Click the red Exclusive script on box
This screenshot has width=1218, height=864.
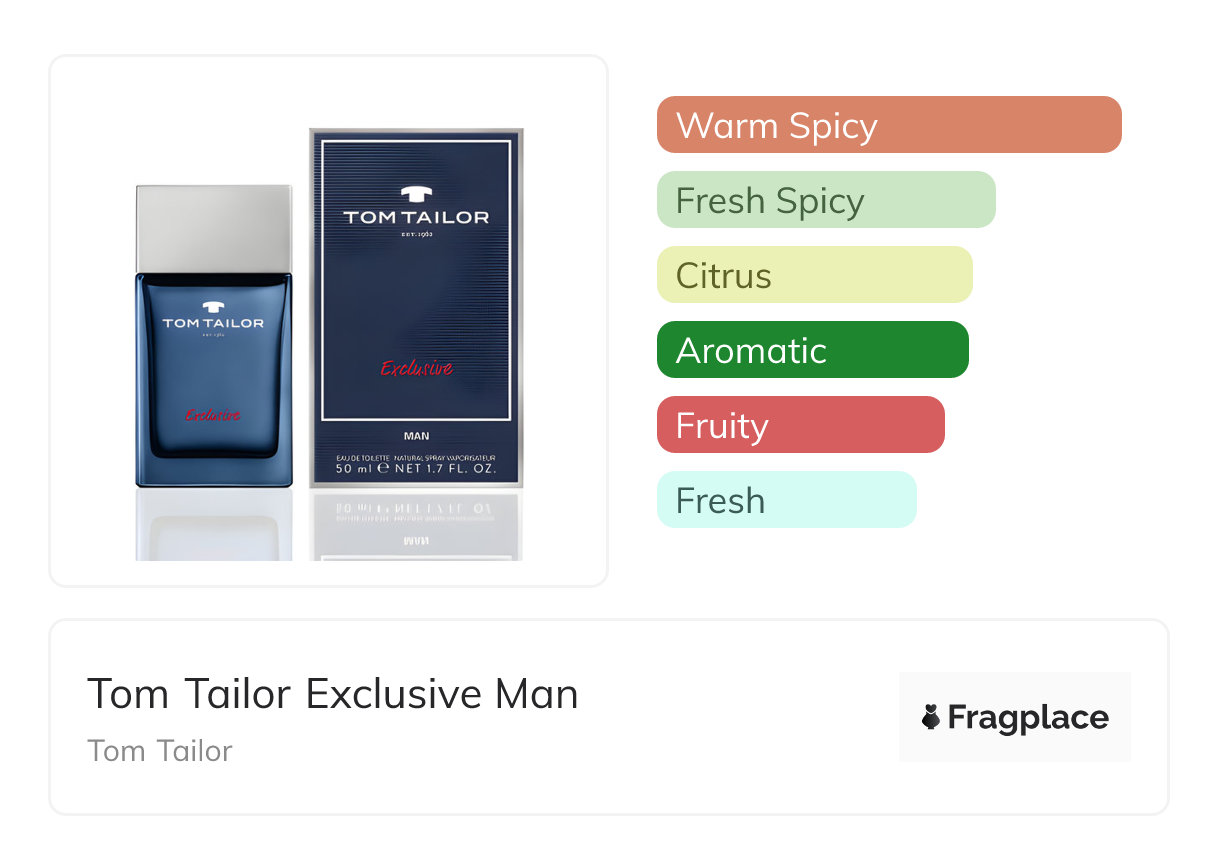417,369
